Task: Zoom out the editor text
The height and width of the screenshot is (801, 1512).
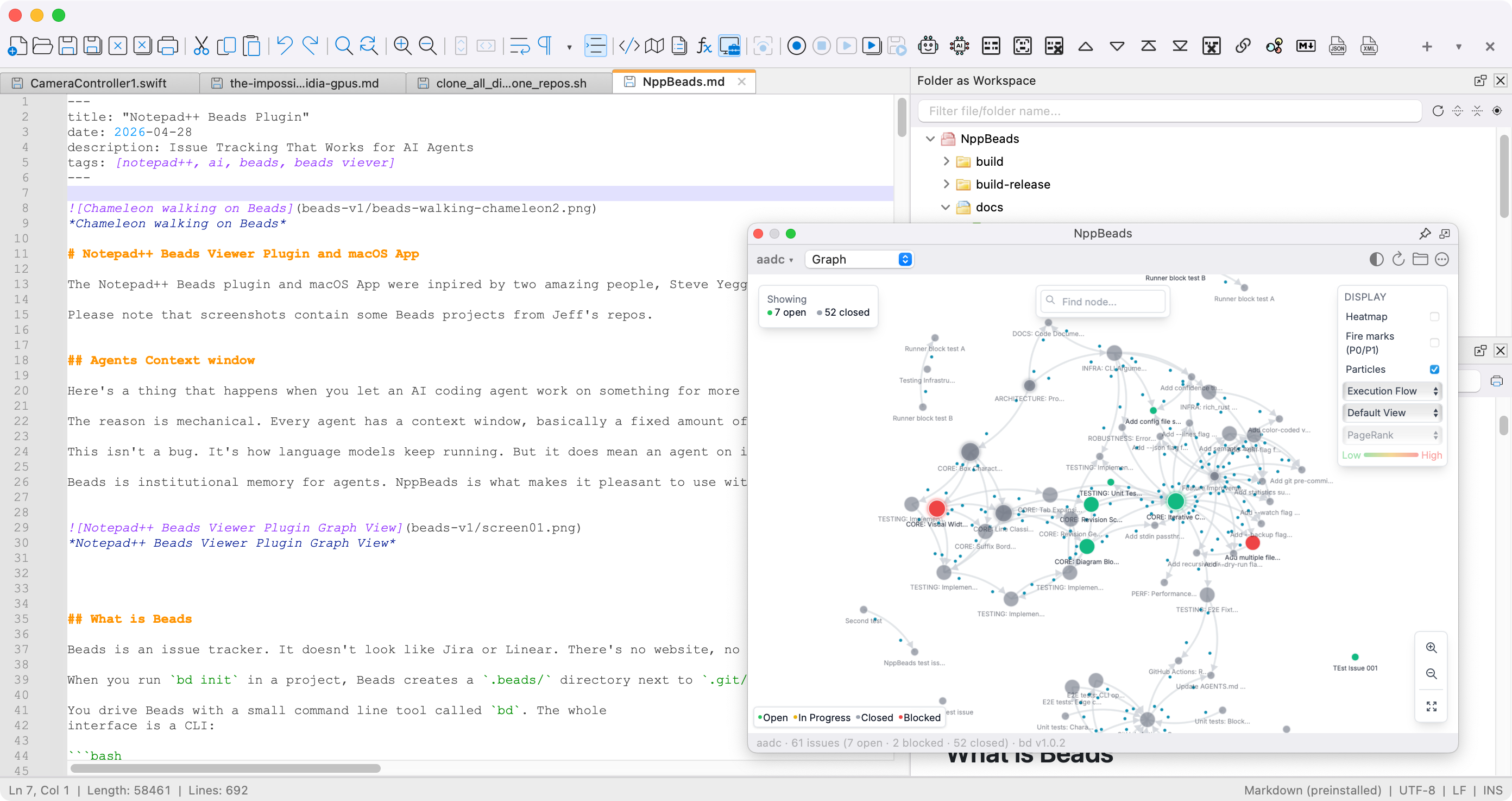Action: 428,46
